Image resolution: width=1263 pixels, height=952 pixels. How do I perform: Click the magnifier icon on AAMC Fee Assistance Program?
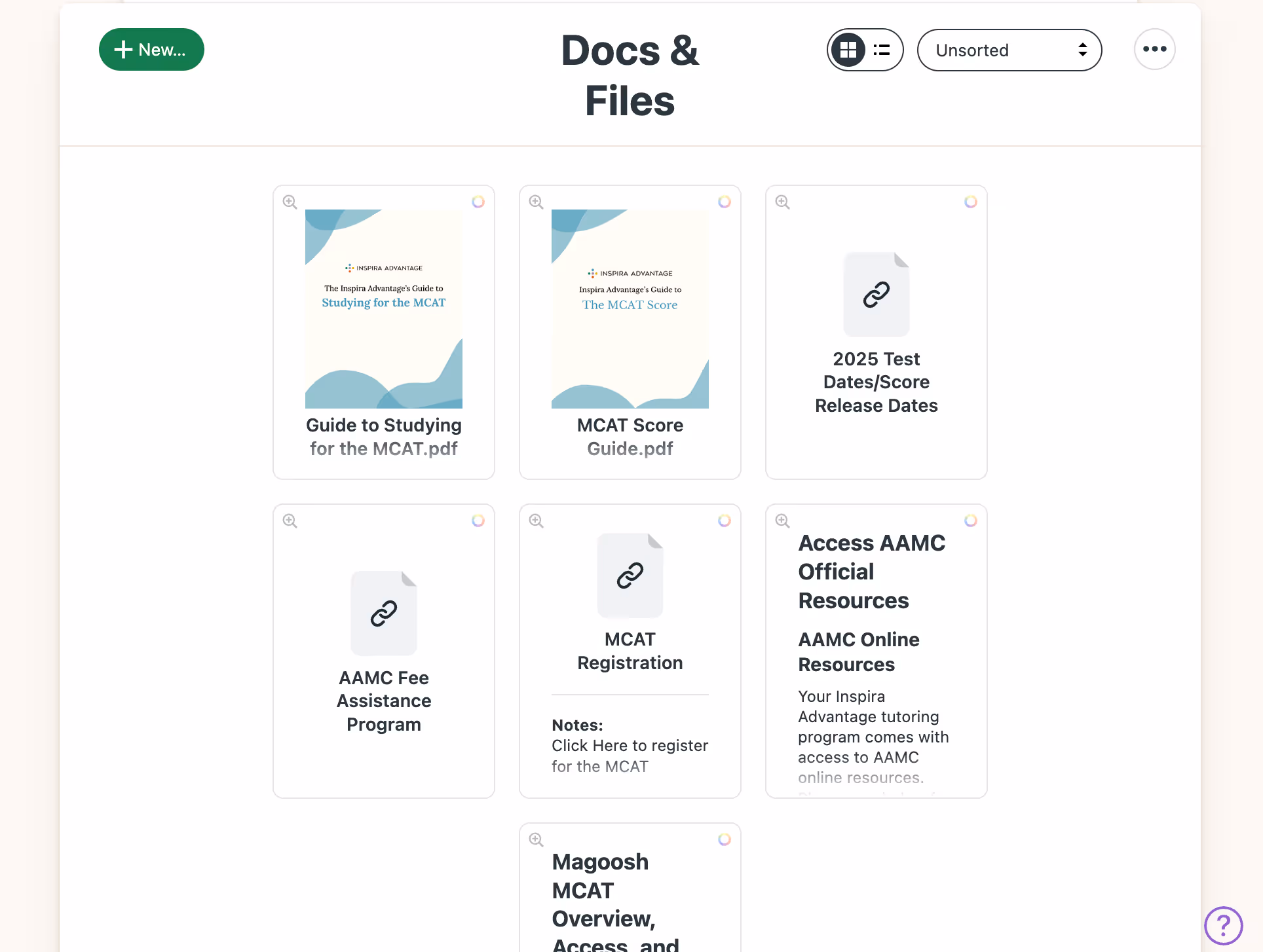[x=290, y=521]
